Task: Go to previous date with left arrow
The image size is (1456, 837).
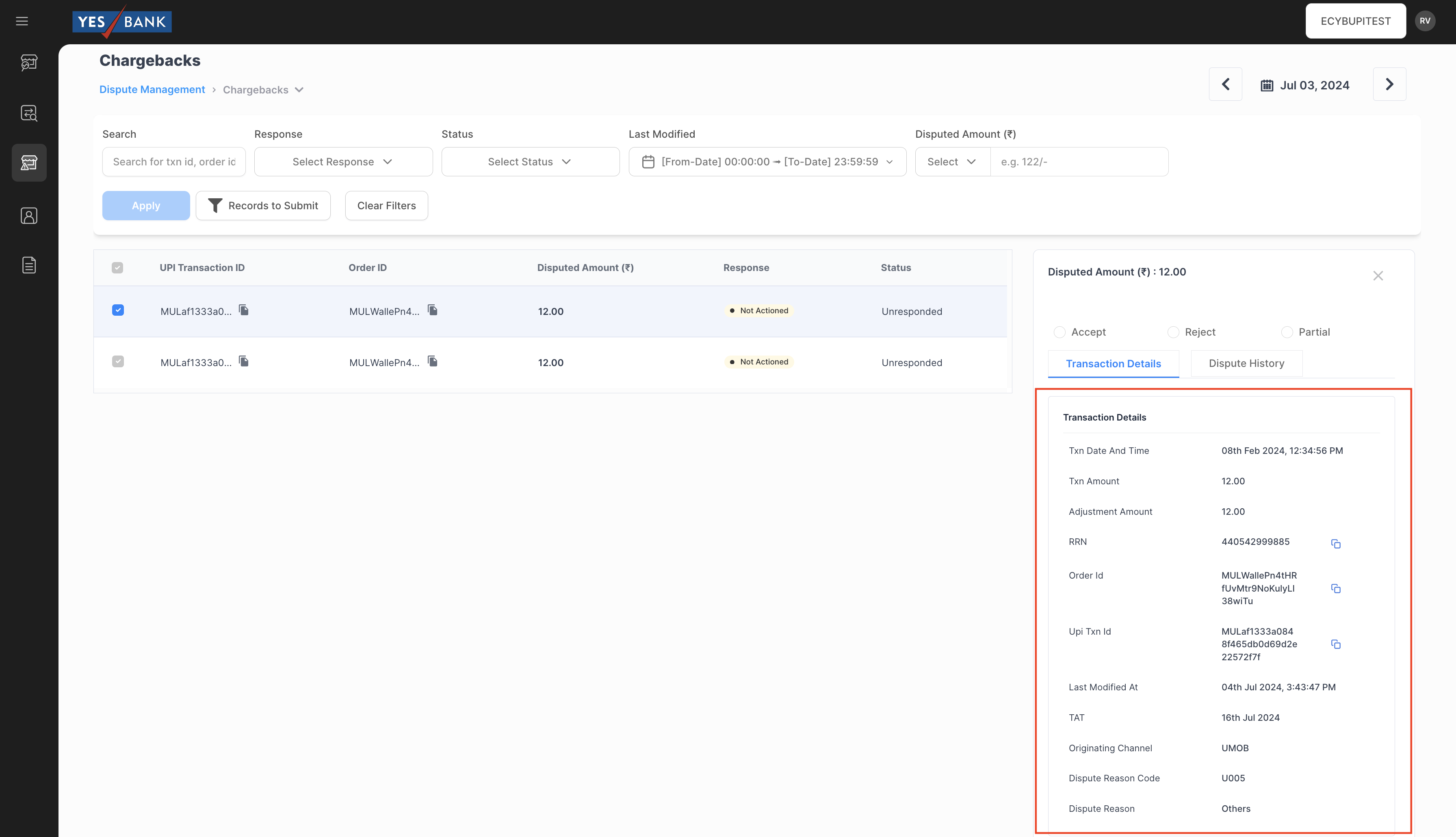Action: point(1225,85)
